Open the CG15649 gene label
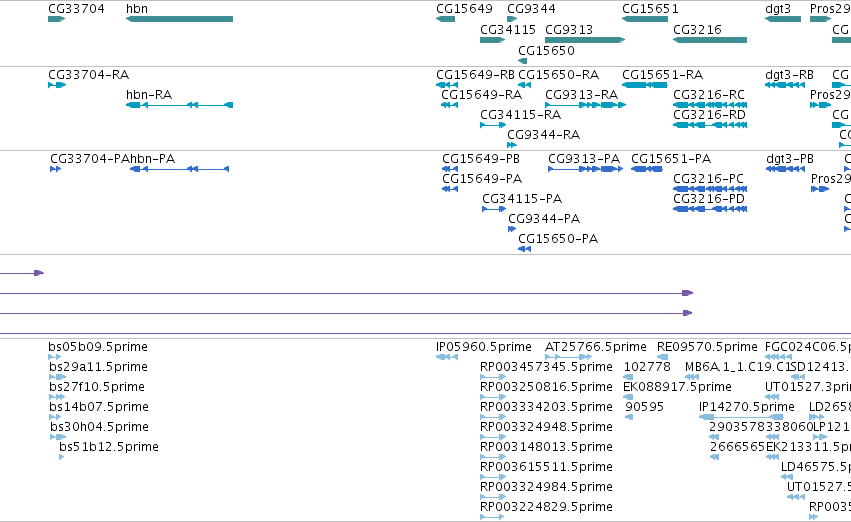 pyautogui.click(x=464, y=9)
